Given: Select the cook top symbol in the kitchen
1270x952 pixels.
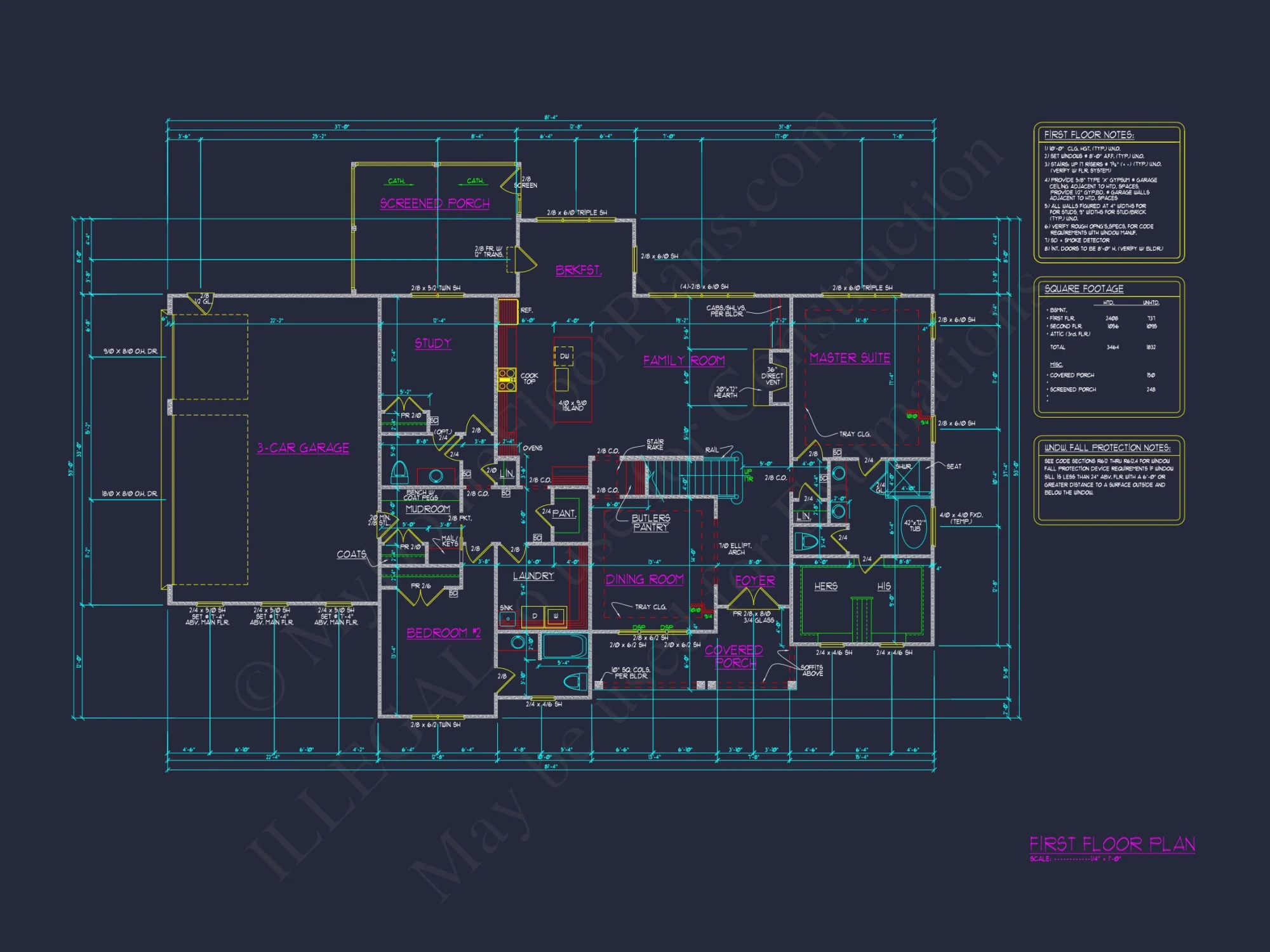Looking at the screenshot, I should point(508,378).
